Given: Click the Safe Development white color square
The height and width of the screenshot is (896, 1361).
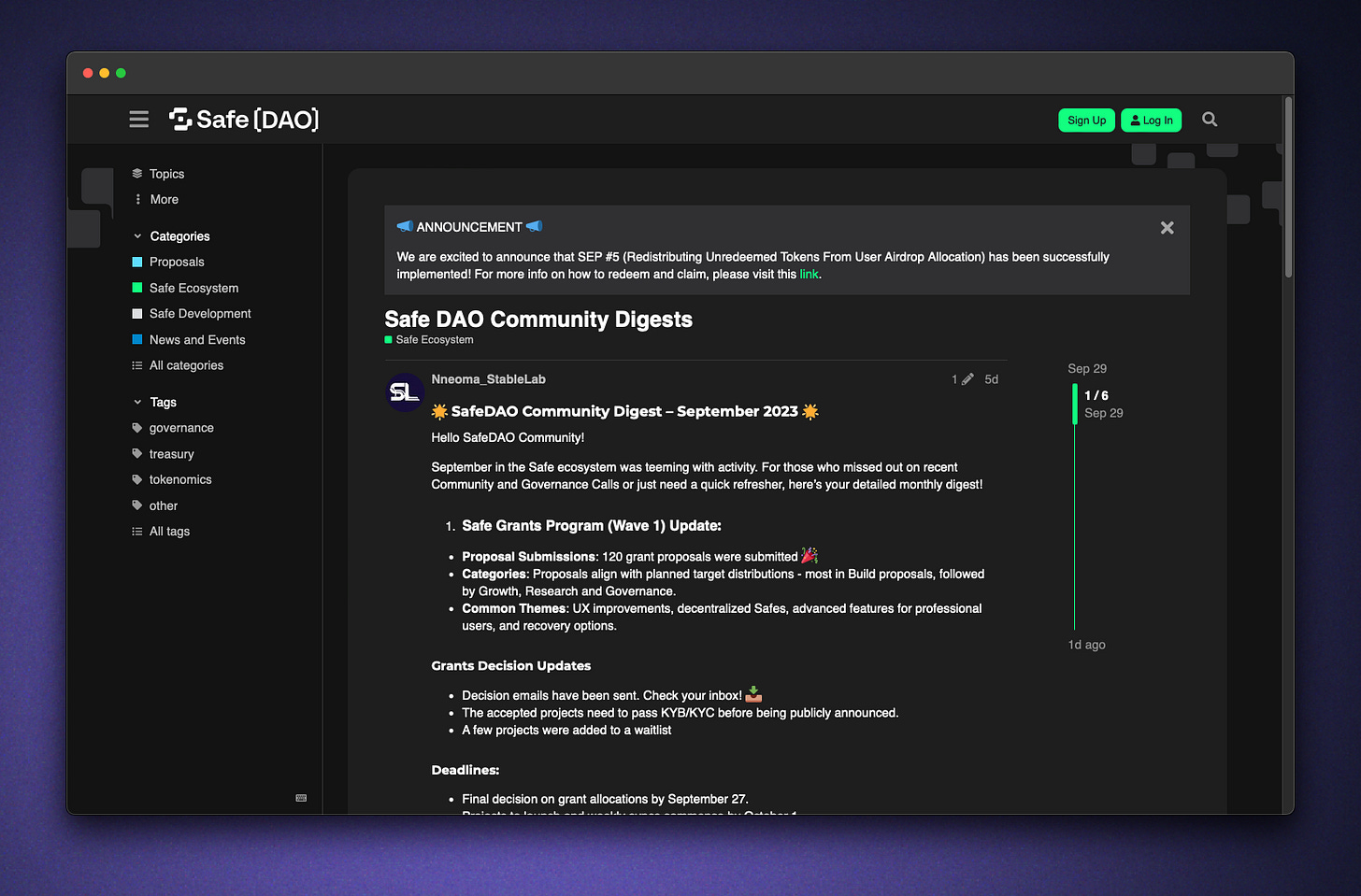Looking at the screenshot, I should (x=137, y=313).
